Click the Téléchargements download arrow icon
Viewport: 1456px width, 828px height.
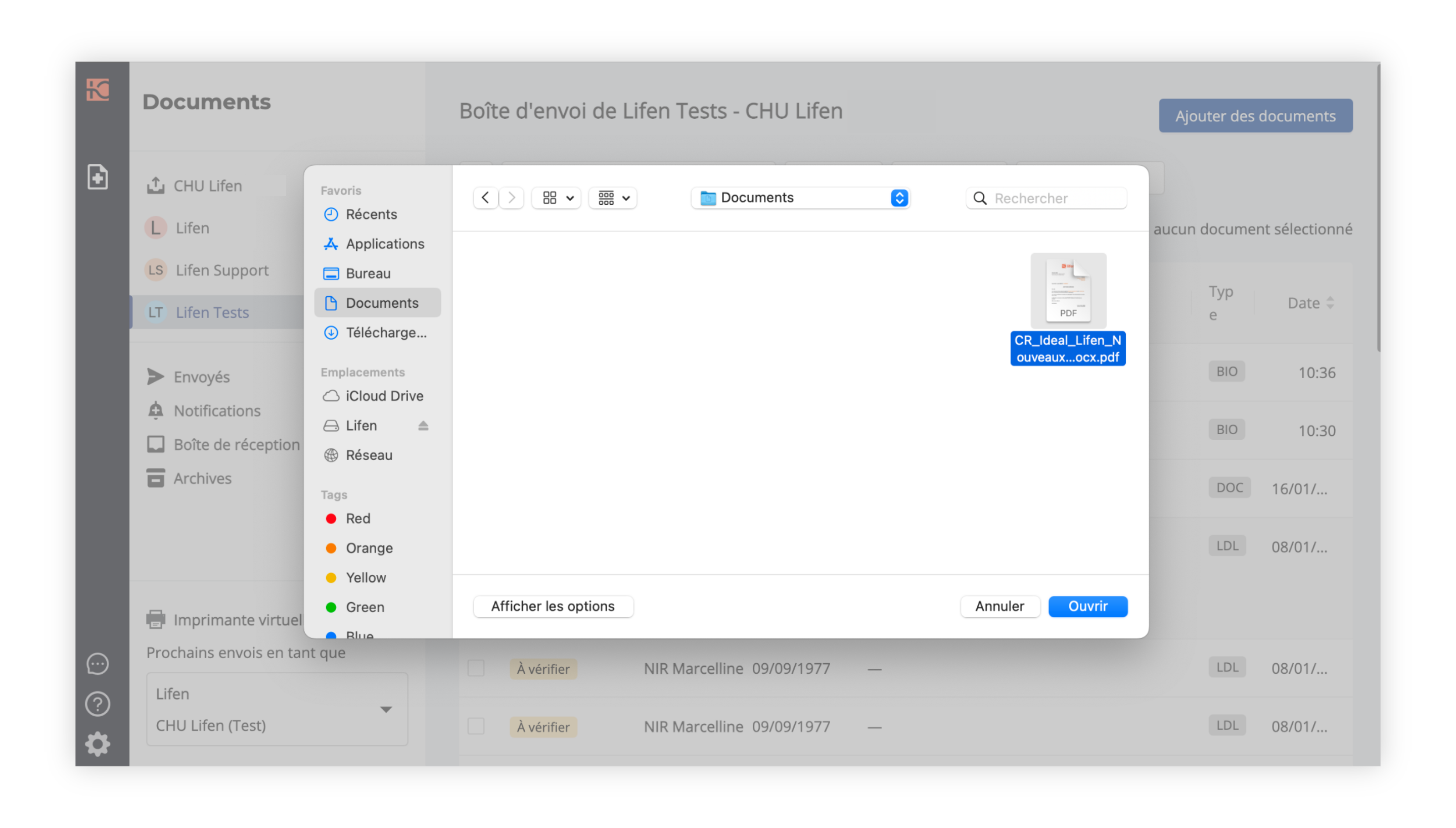[331, 332]
